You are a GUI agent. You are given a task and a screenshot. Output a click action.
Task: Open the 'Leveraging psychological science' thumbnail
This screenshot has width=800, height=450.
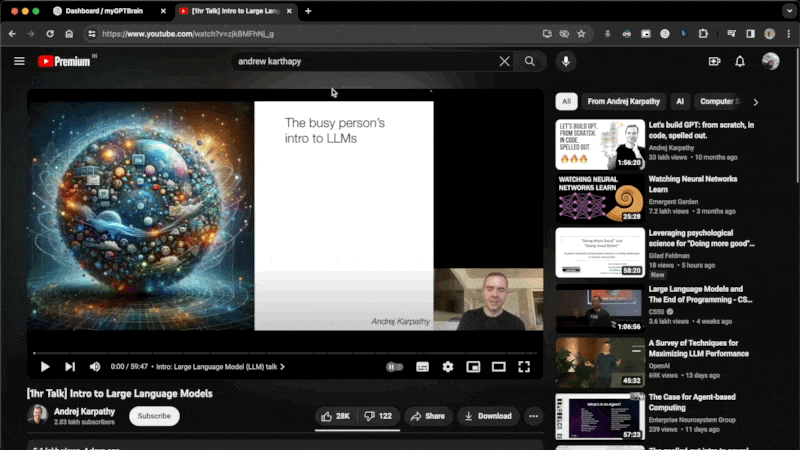pyautogui.click(x=600, y=253)
